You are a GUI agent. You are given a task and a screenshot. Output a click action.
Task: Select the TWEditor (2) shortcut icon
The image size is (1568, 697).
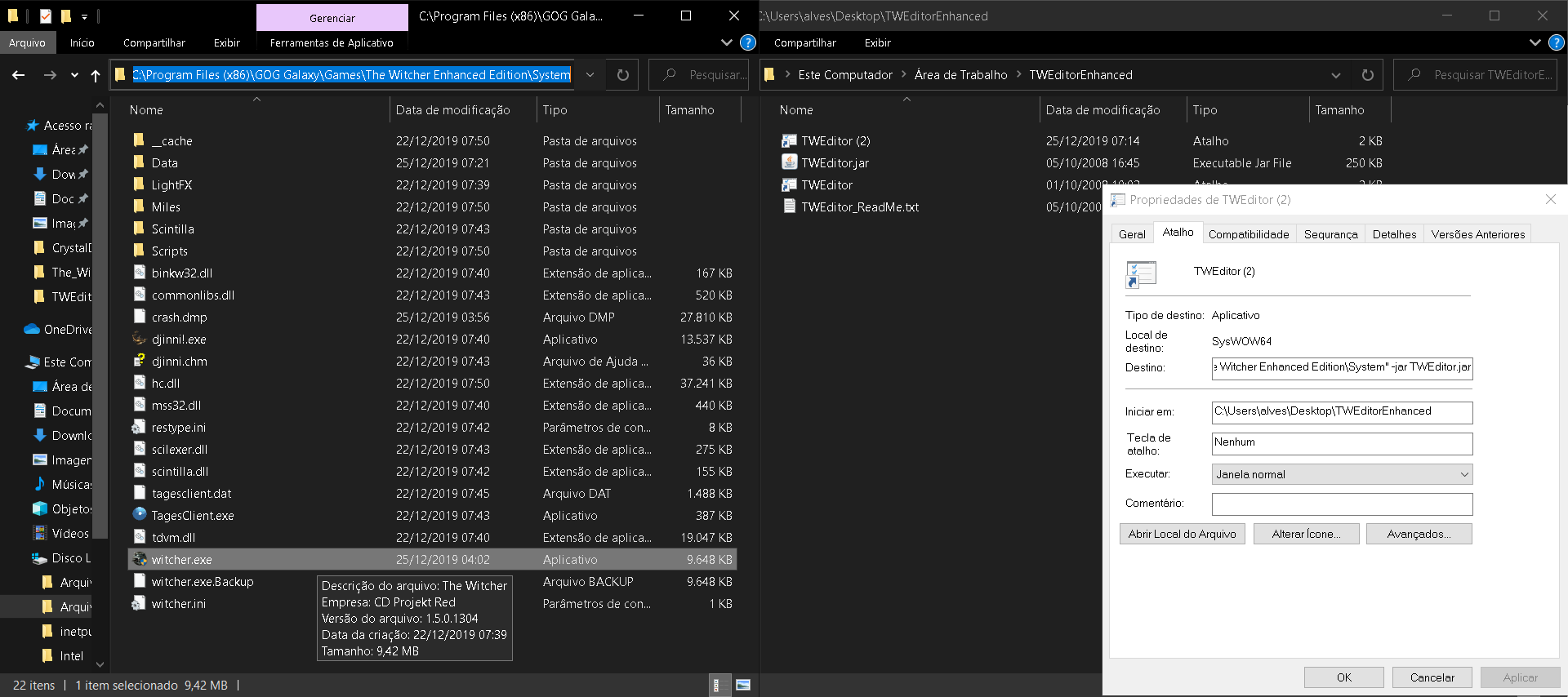click(x=789, y=141)
